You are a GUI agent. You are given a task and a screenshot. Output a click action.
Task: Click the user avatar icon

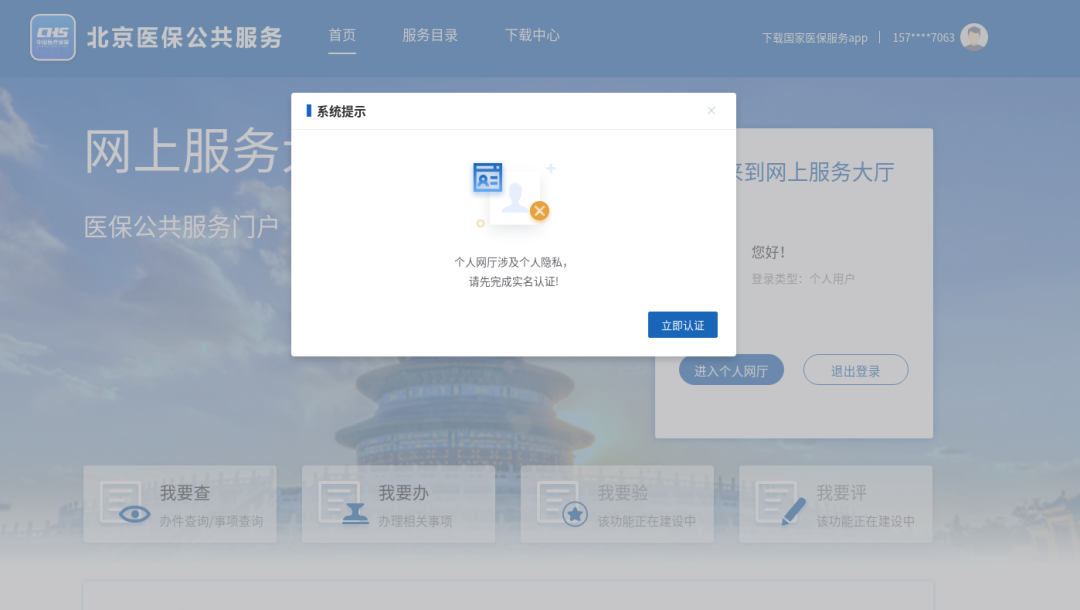tap(973, 37)
